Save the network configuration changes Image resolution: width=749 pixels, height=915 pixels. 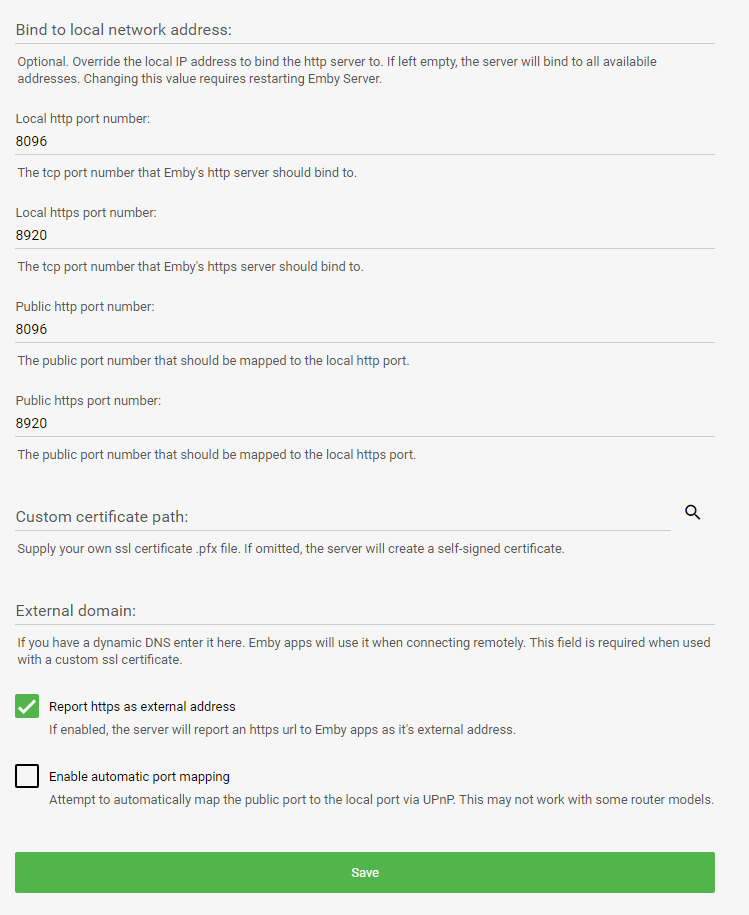coord(365,872)
